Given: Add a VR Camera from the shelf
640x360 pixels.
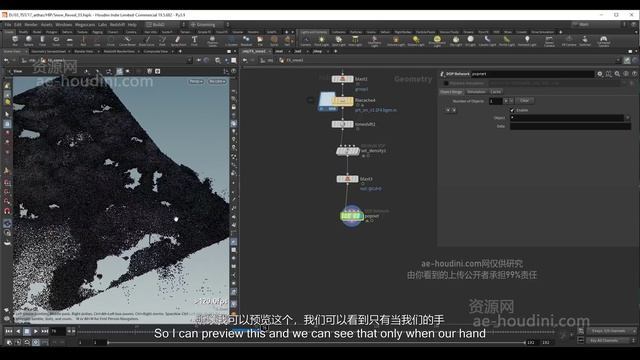Looking at the screenshot, I should pos(569,41).
